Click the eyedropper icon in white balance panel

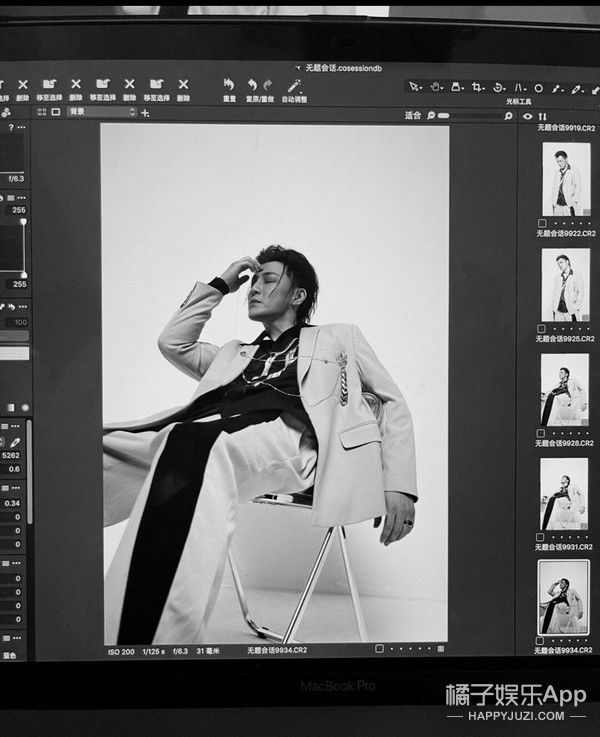point(15,442)
